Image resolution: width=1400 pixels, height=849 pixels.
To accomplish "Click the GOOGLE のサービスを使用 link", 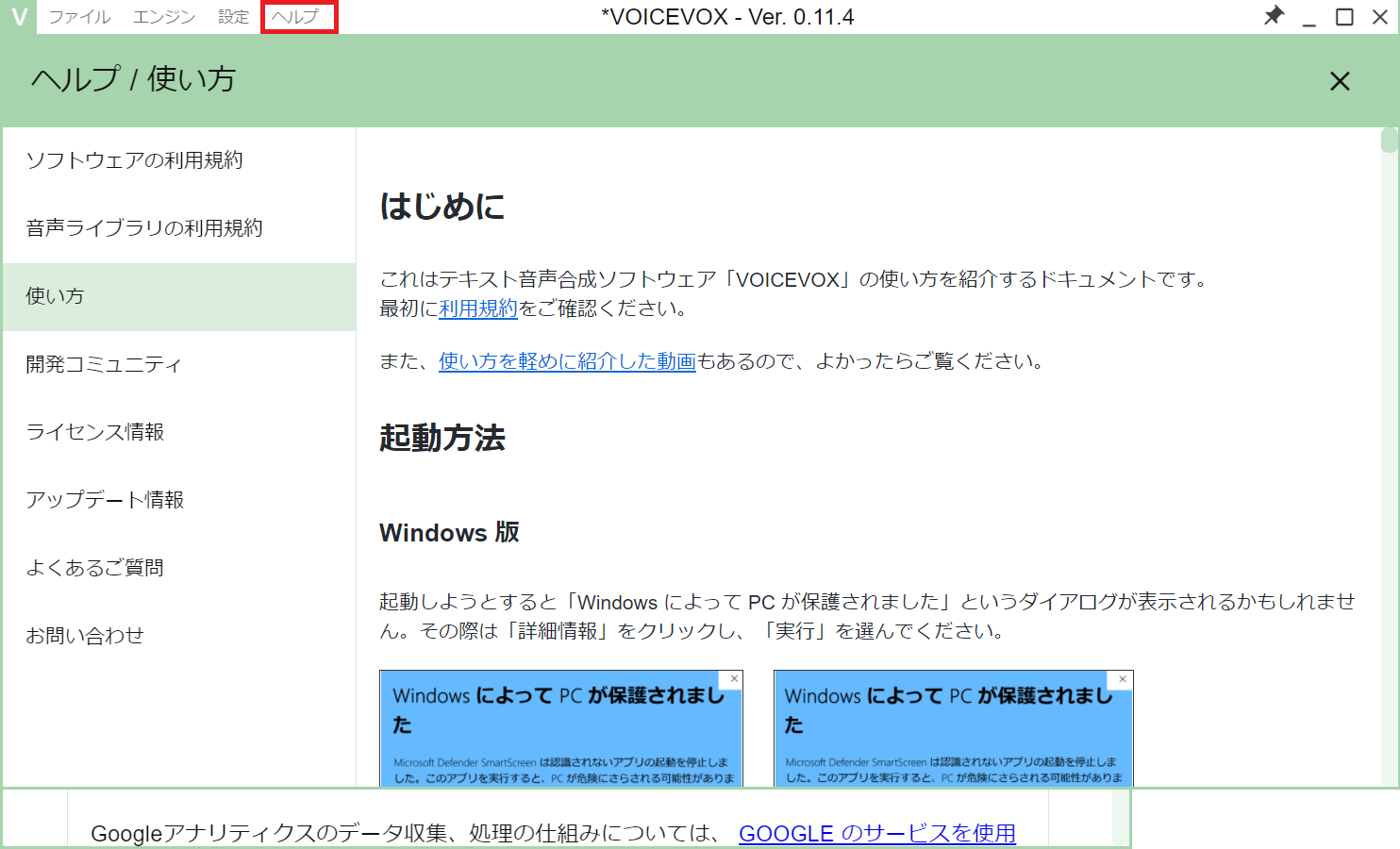I will (877, 834).
